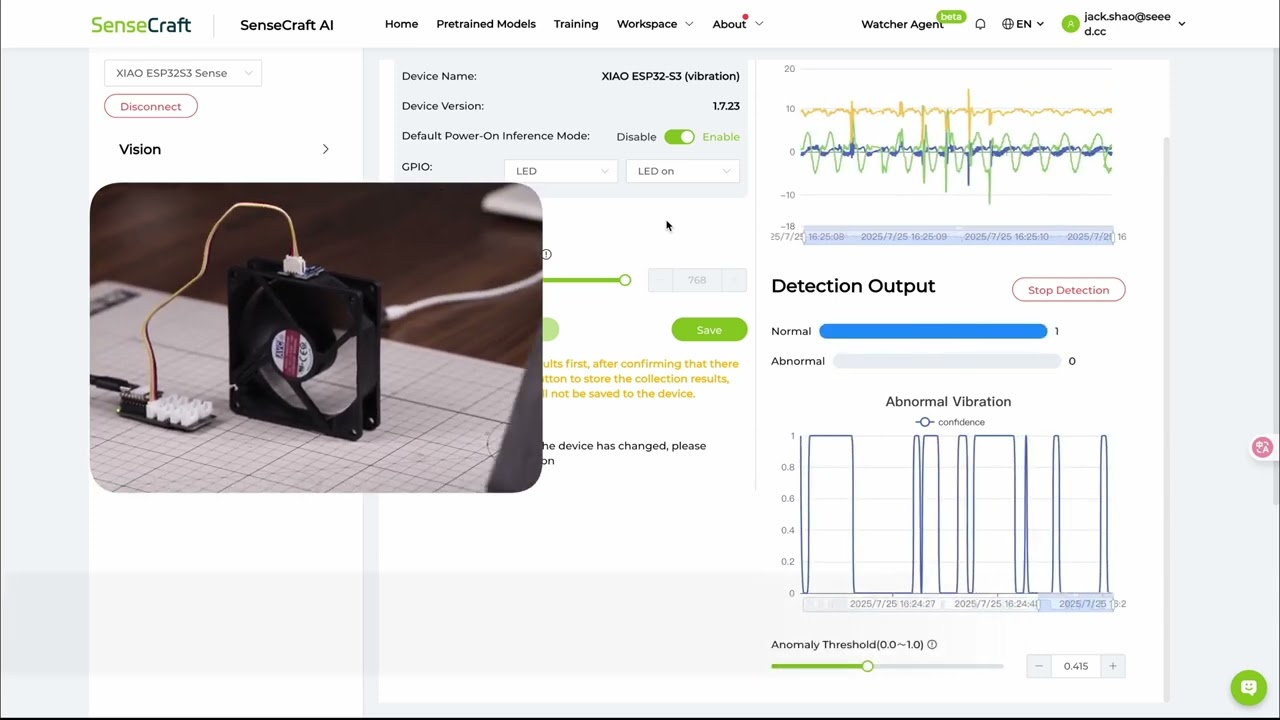Open the Training page
Viewport: 1280px width, 720px height.
point(576,24)
